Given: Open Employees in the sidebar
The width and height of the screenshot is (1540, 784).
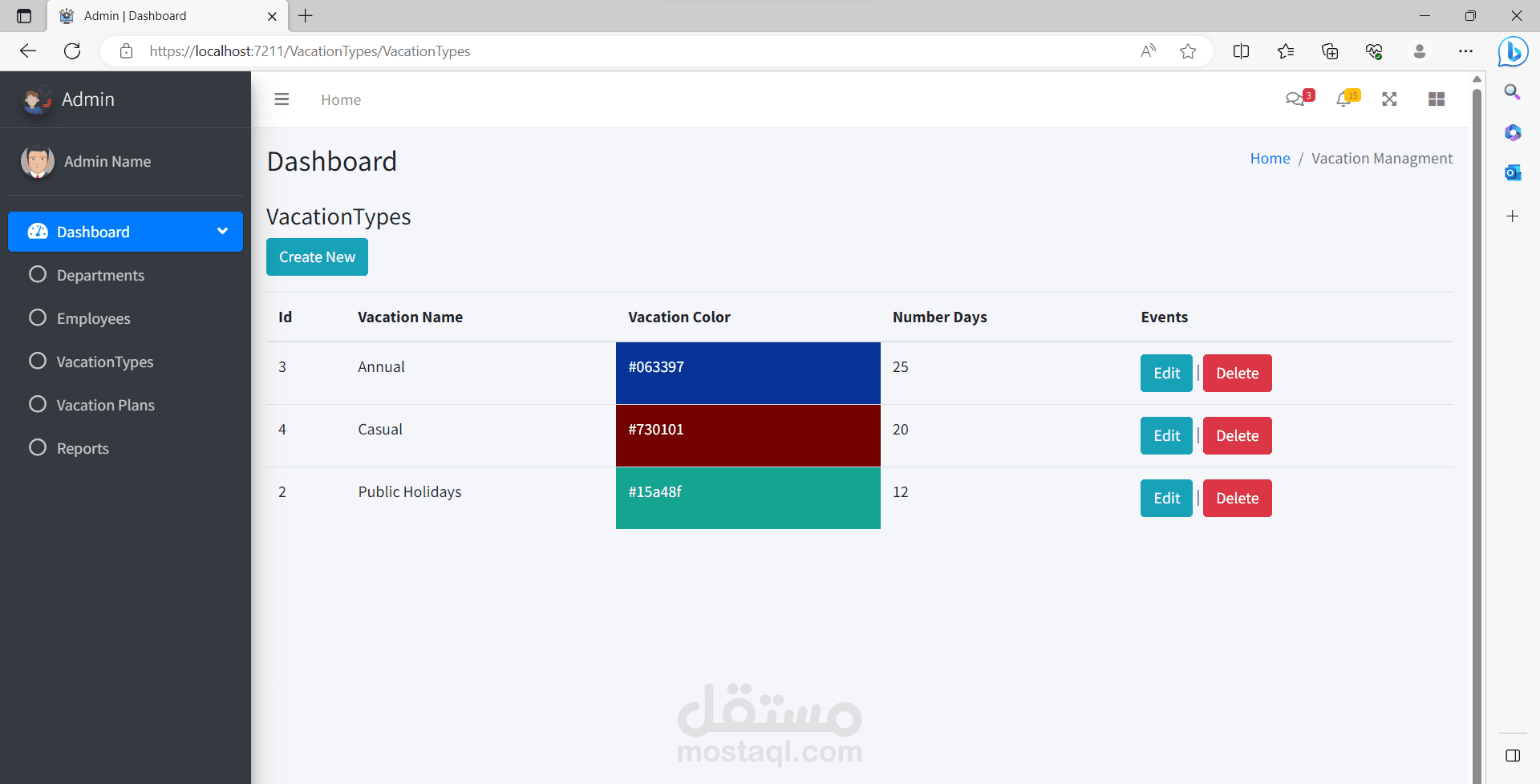Looking at the screenshot, I should pos(93,318).
